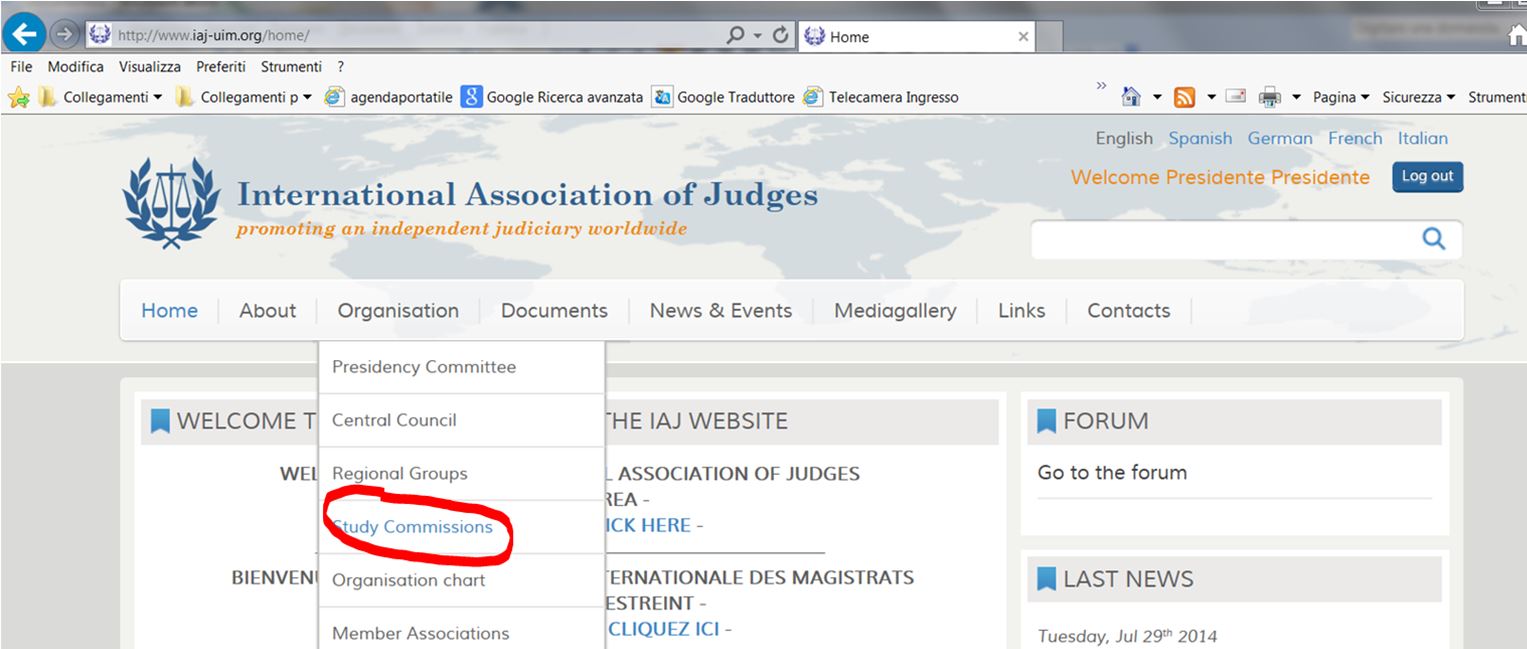
Task: Open the ? help menu
Action: pyautogui.click(x=341, y=67)
